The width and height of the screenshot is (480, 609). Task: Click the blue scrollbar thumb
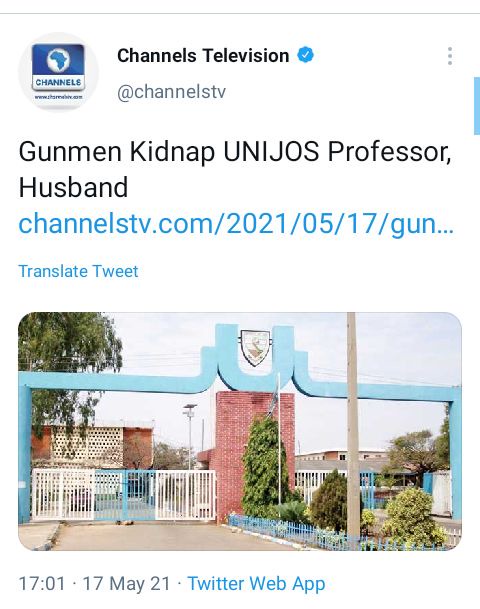(x=477, y=106)
